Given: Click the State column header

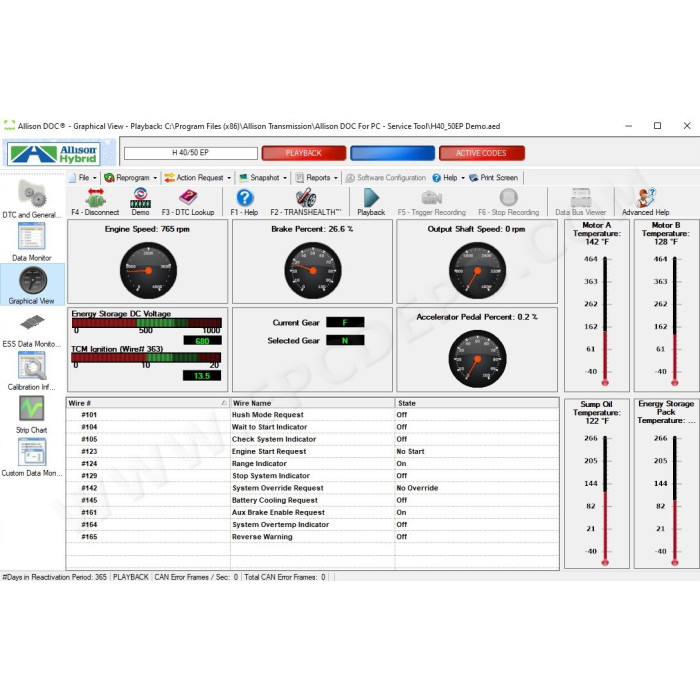Looking at the screenshot, I should (x=477, y=403).
